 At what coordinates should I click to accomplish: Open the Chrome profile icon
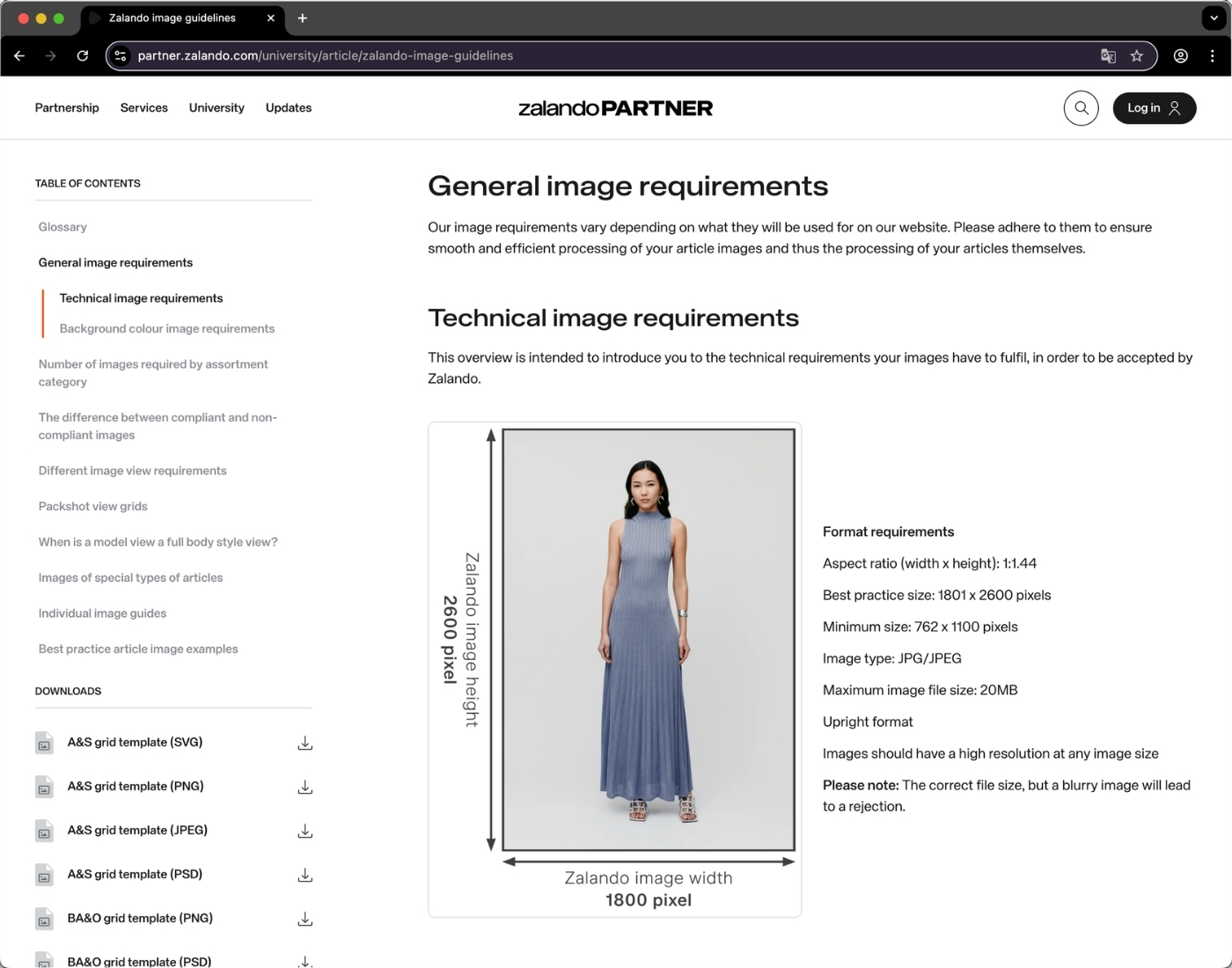click(x=1181, y=55)
